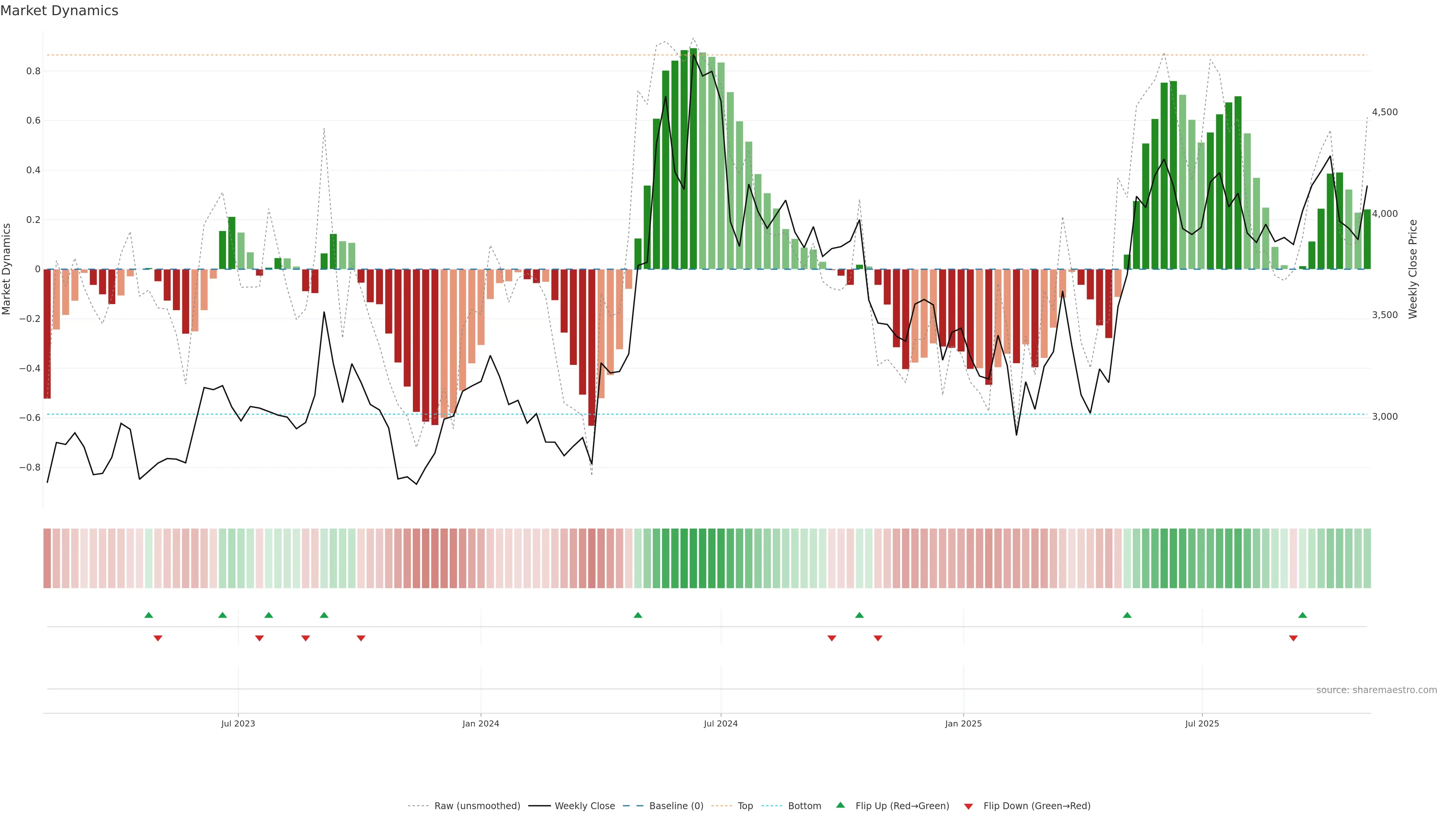Click the Jul 2025 axis label
This screenshot has height=819, width=1456.
click(x=1202, y=723)
